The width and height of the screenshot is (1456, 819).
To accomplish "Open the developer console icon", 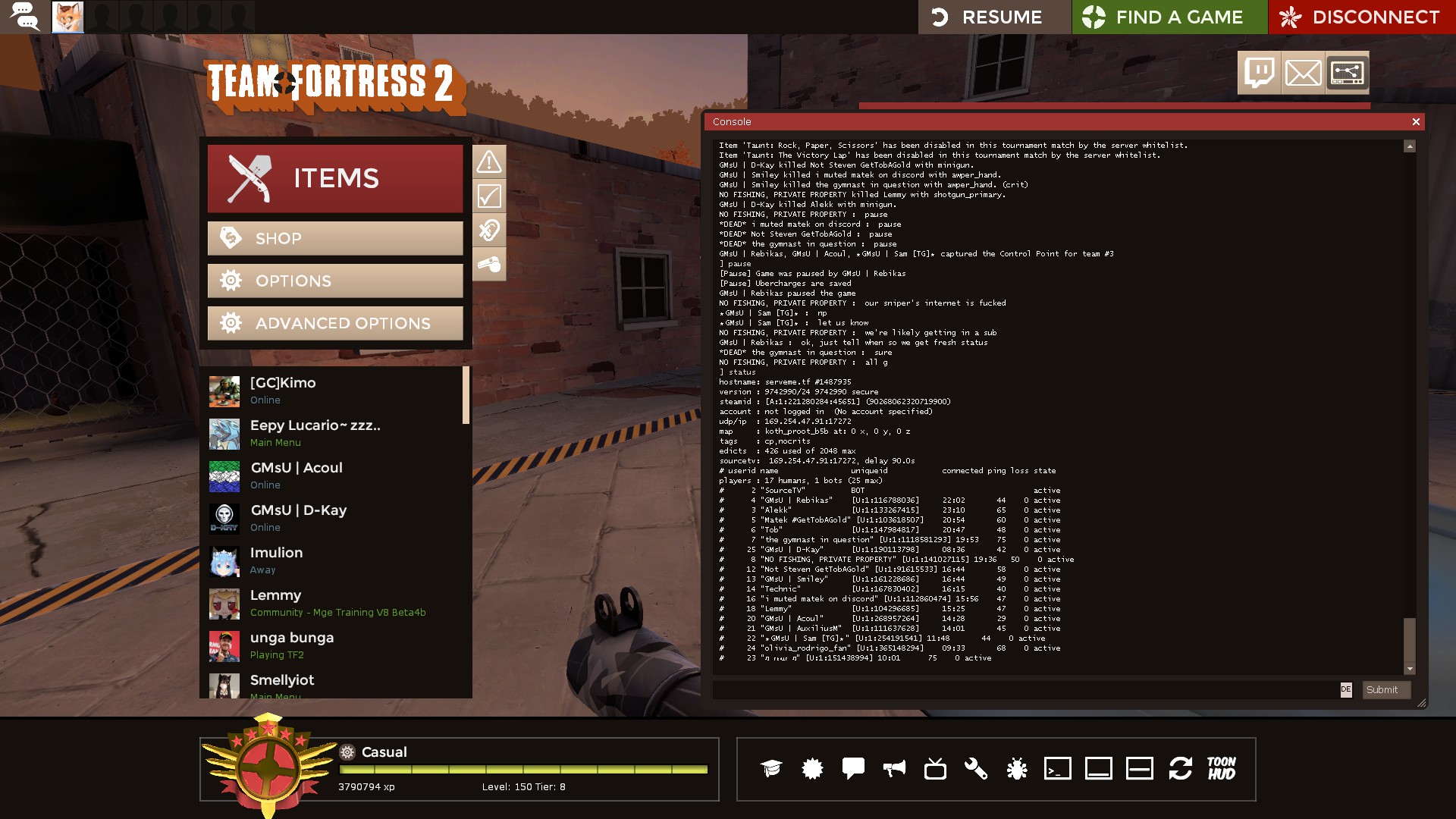I will tap(1058, 769).
